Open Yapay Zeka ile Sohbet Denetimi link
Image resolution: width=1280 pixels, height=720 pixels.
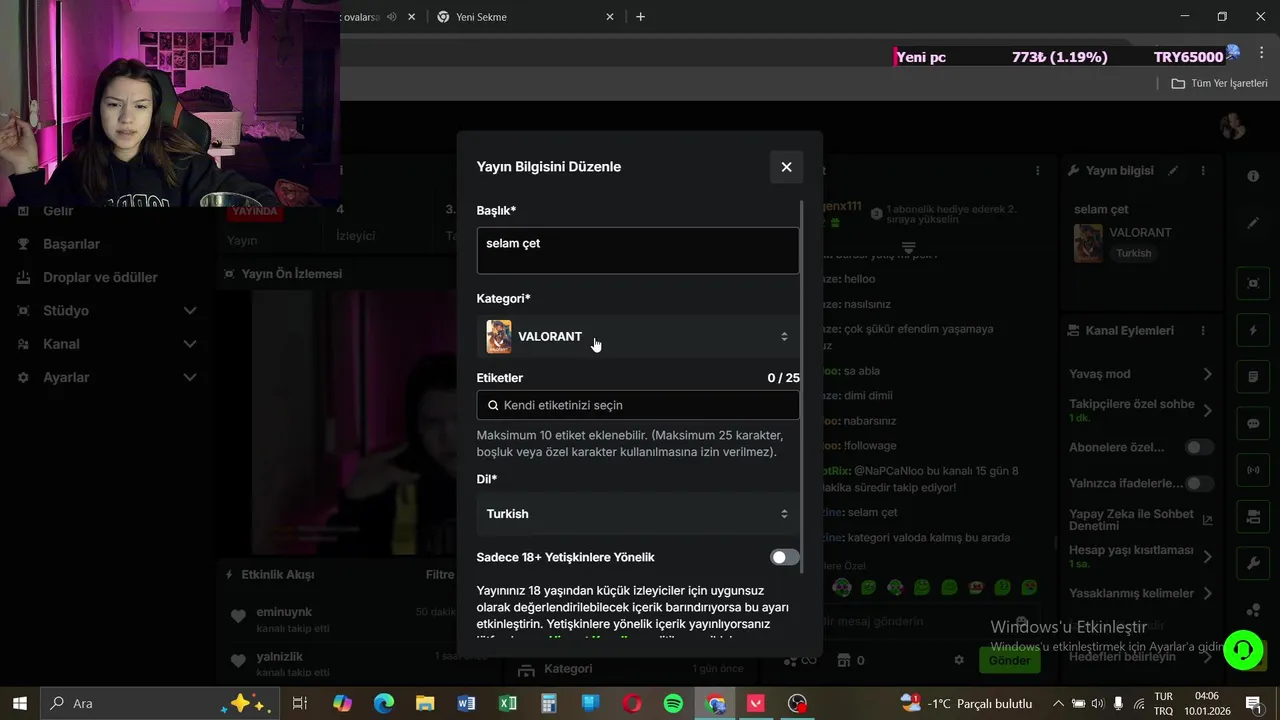click(1140, 519)
